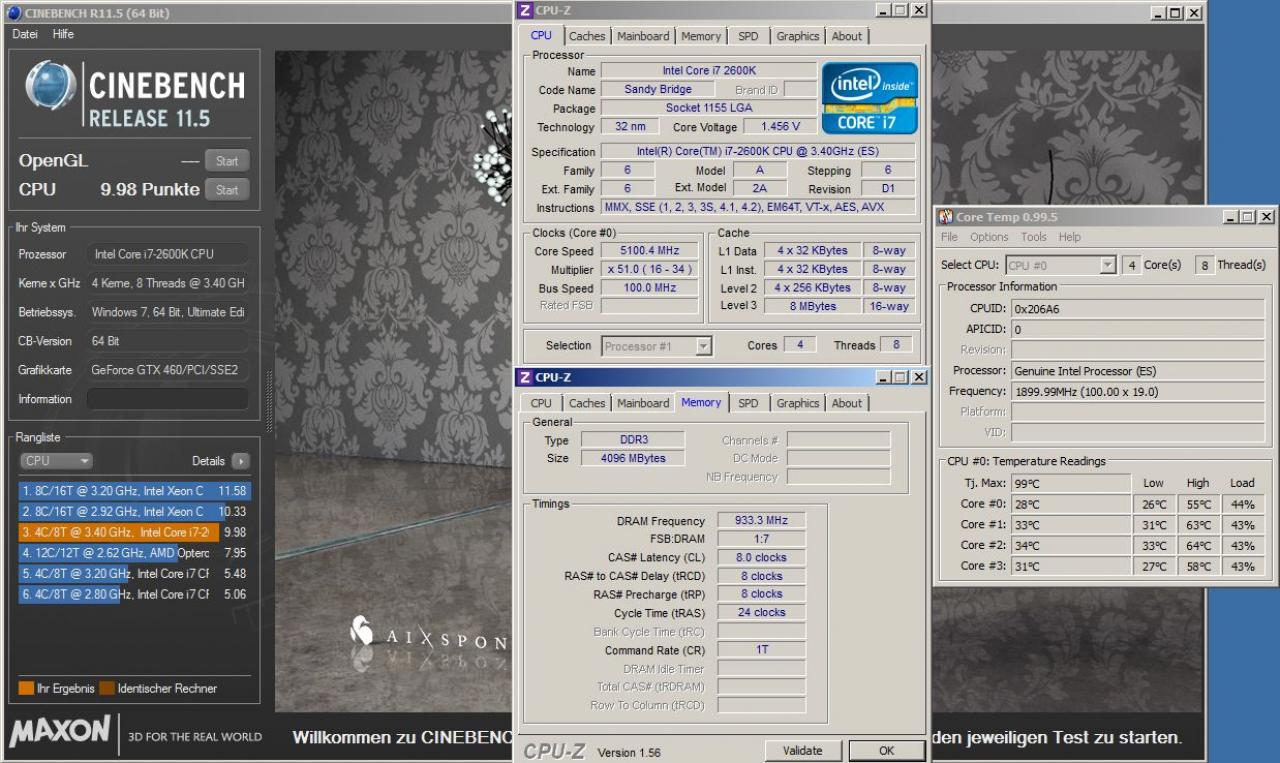The width and height of the screenshot is (1280, 763).
Task: Click the CPU-Z processor window title icon
Action: pyautogui.click(x=525, y=10)
